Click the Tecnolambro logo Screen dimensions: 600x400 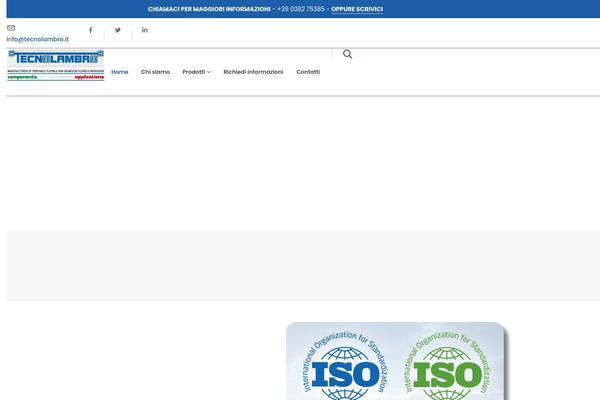click(x=55, y=59)
